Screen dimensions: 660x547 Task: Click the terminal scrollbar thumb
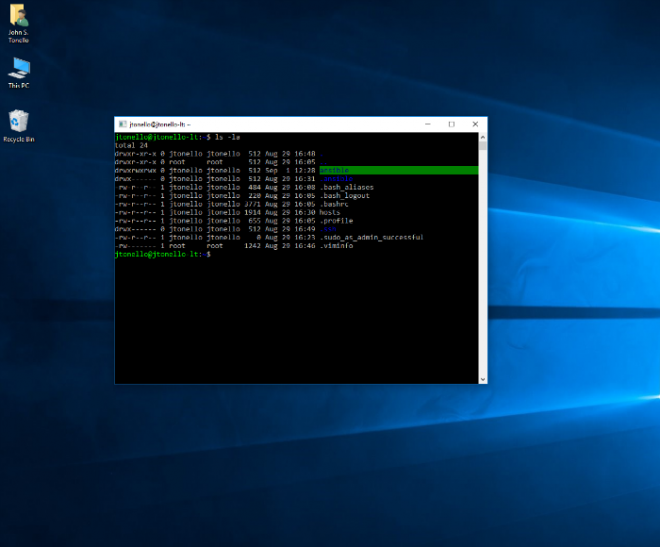coord(483,146)
